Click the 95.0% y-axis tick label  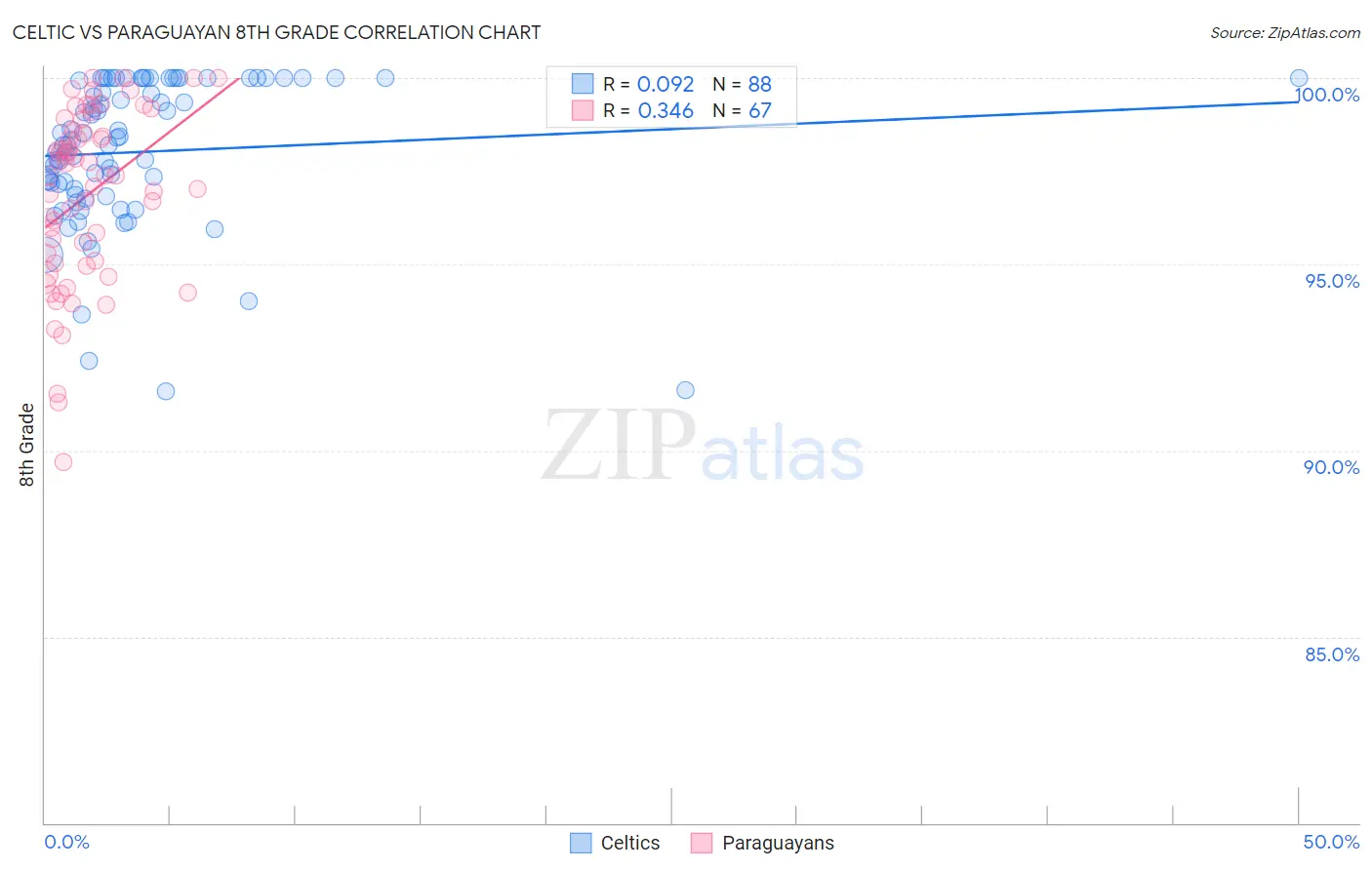(x=1332, y=281)
